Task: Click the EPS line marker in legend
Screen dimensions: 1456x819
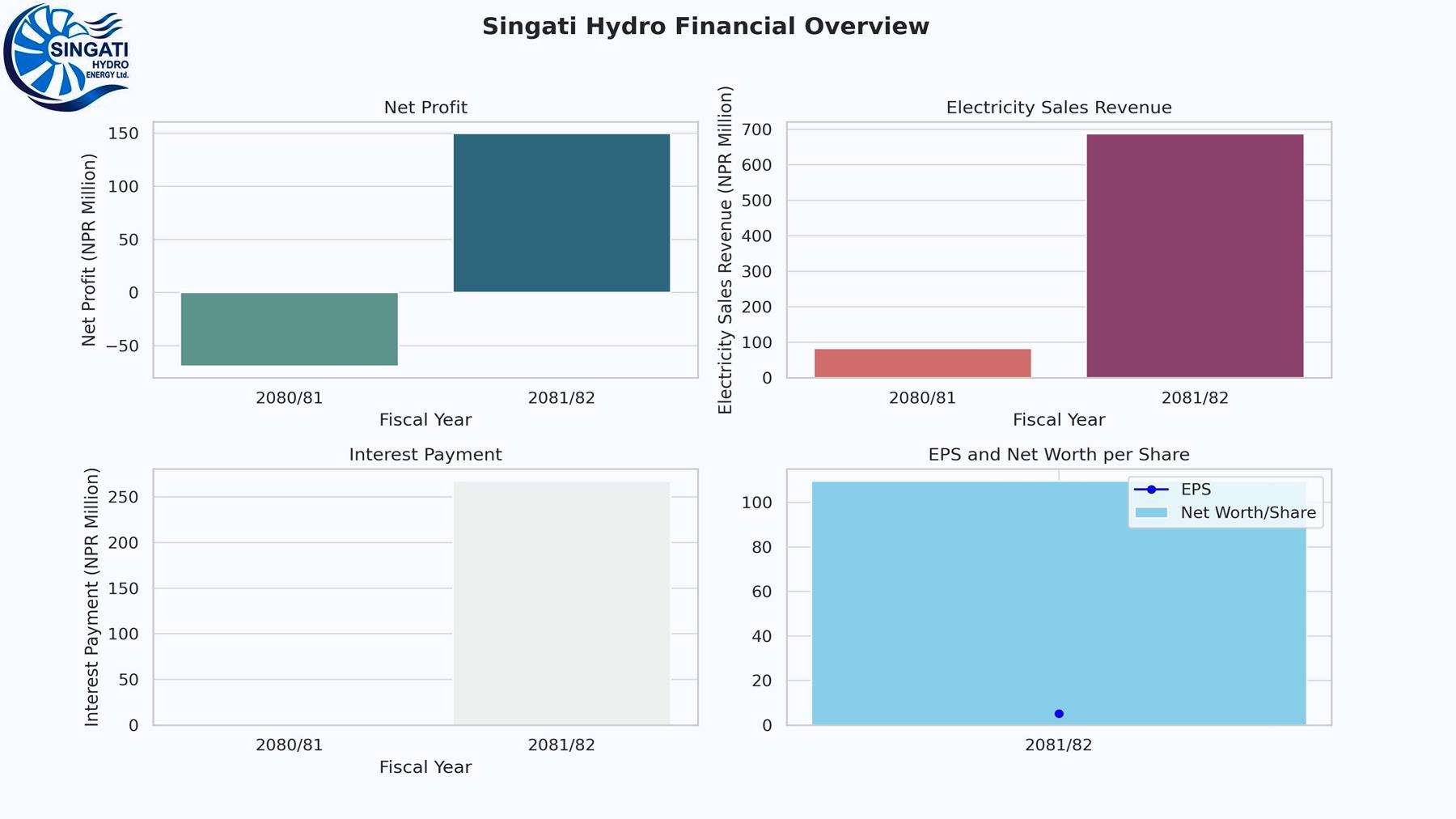Action: [1151, 490]
